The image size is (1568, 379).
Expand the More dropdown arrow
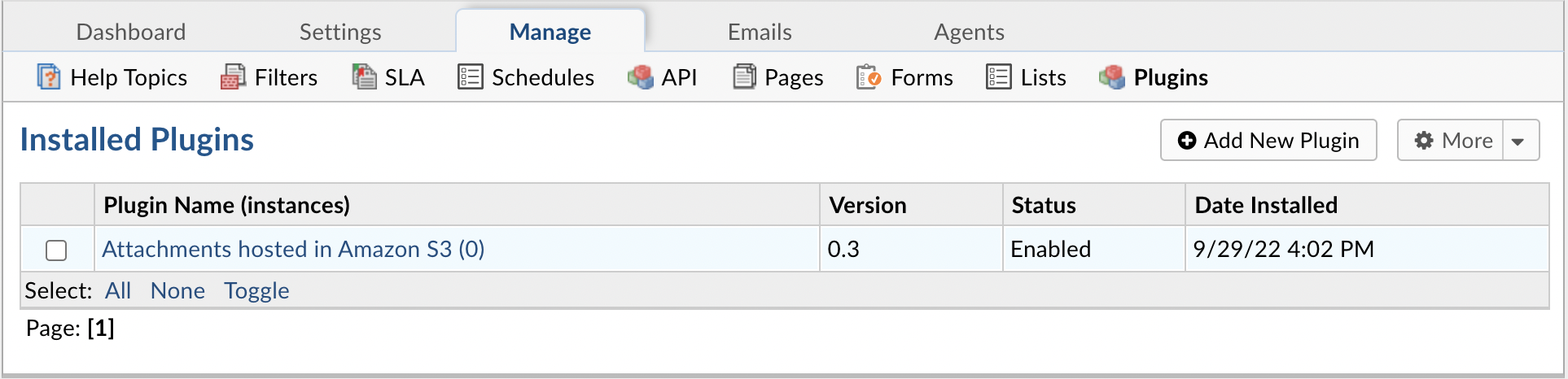1518,141
